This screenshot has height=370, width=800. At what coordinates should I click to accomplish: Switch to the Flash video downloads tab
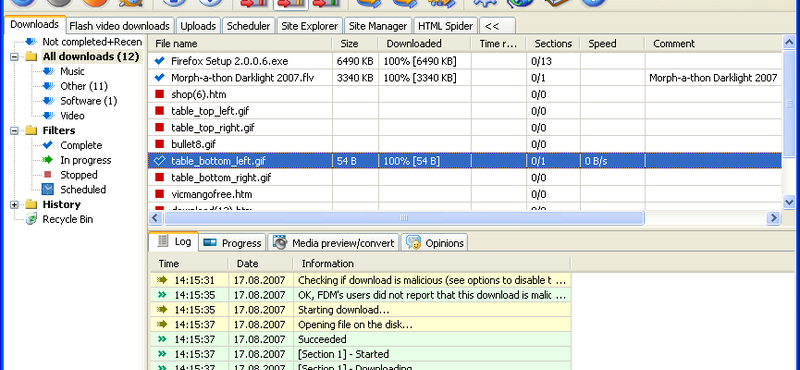tap(119, 26)
